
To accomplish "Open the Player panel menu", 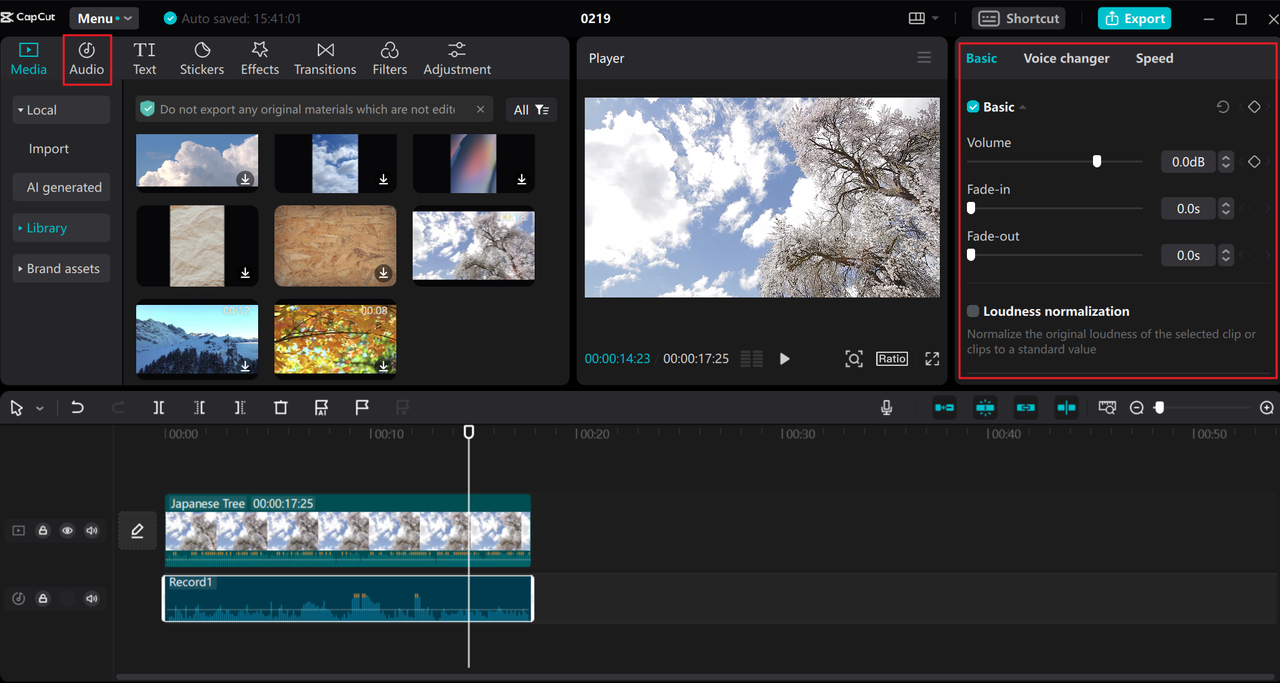I will [x=924, y=58].
